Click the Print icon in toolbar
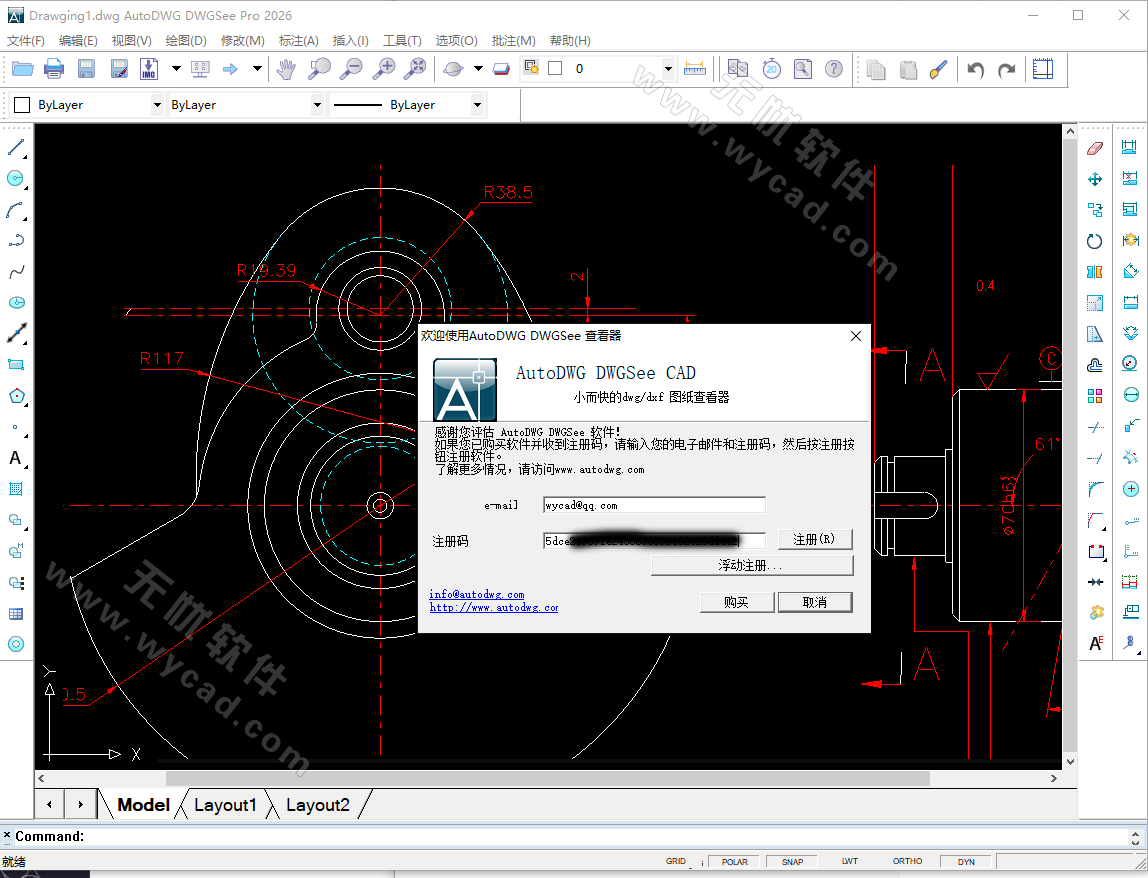Screen dimensions: 1148x878 coord(54,69)
